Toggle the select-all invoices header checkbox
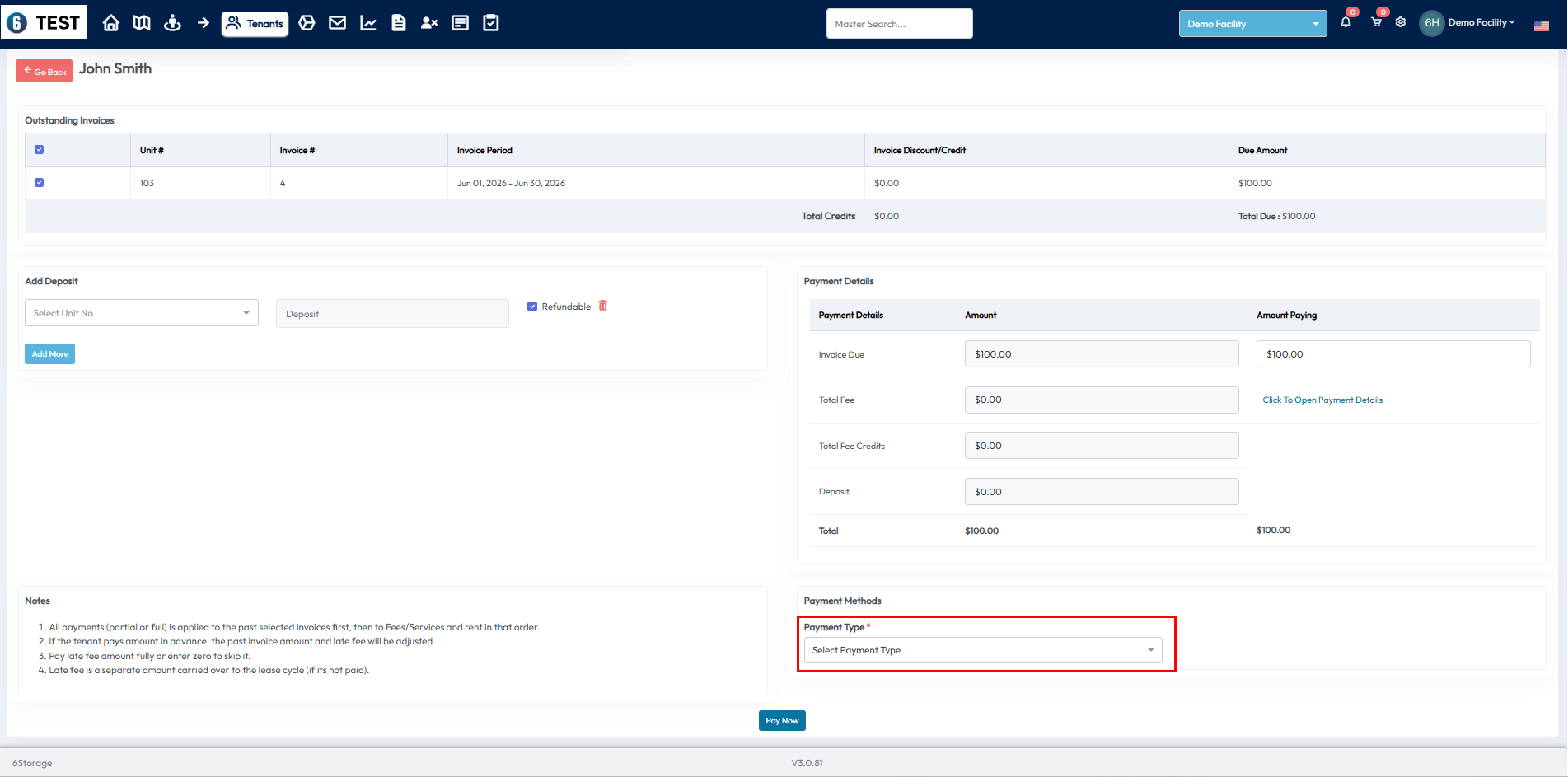 coord(39,150)
